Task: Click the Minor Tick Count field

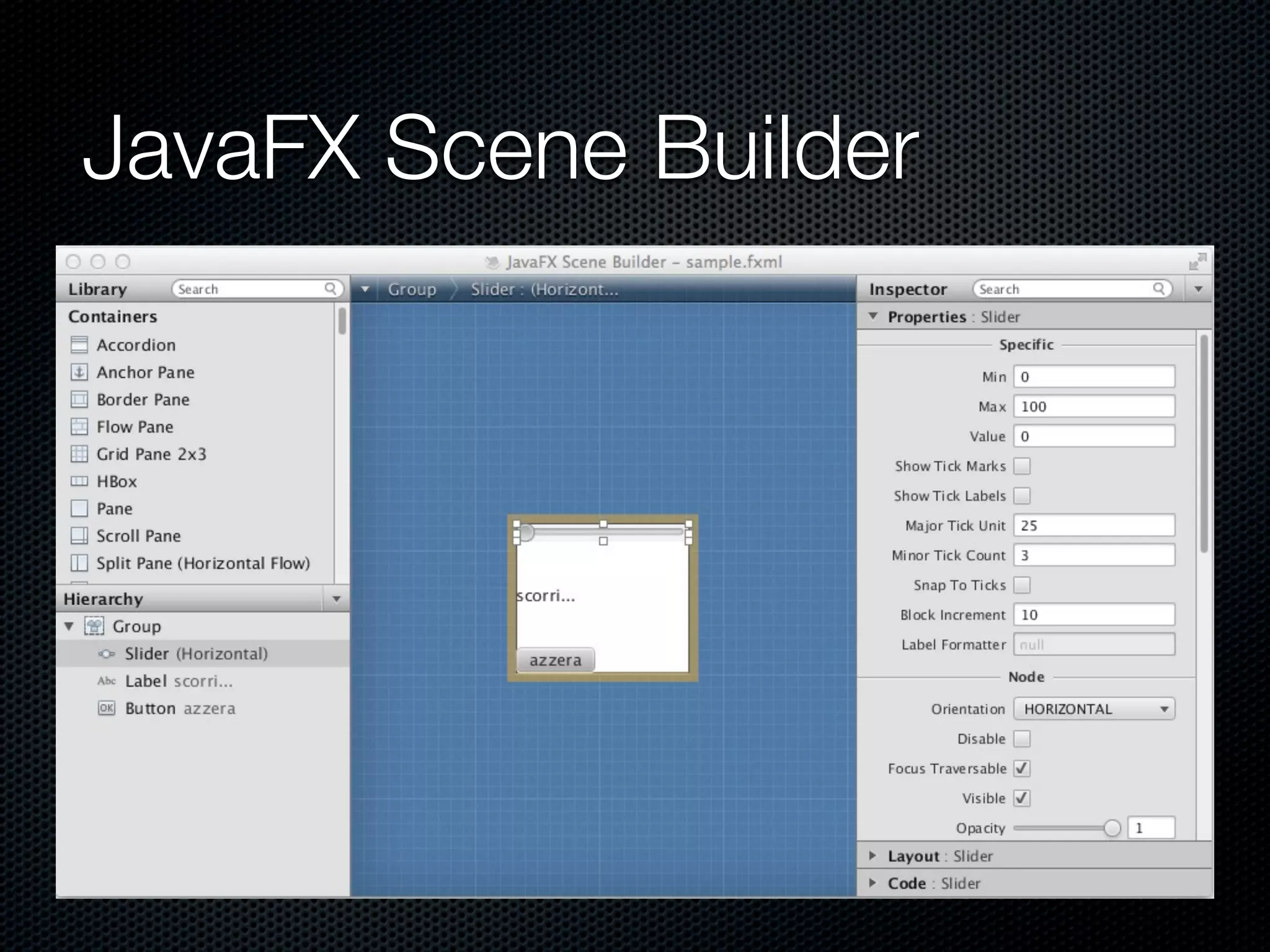Action: [x=1095, y=555]
